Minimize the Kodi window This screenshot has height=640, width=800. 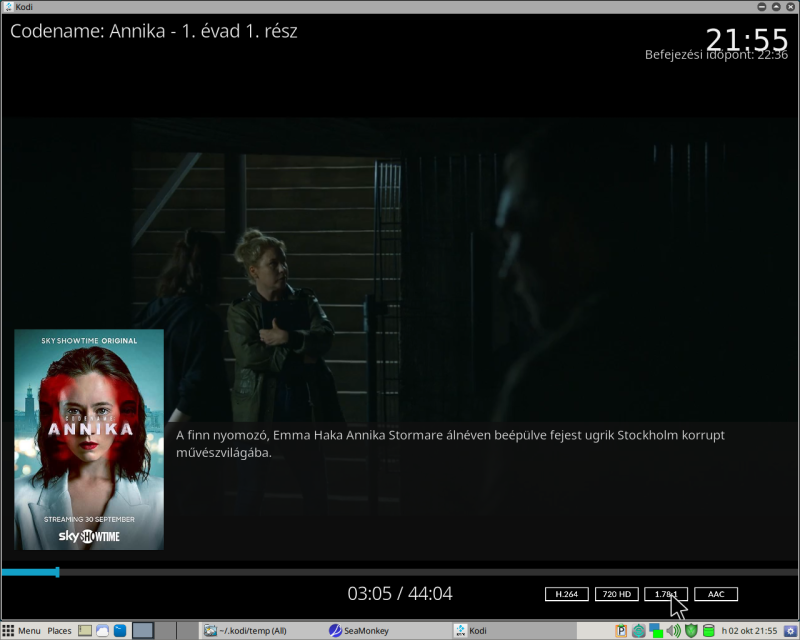coord(762,7)
